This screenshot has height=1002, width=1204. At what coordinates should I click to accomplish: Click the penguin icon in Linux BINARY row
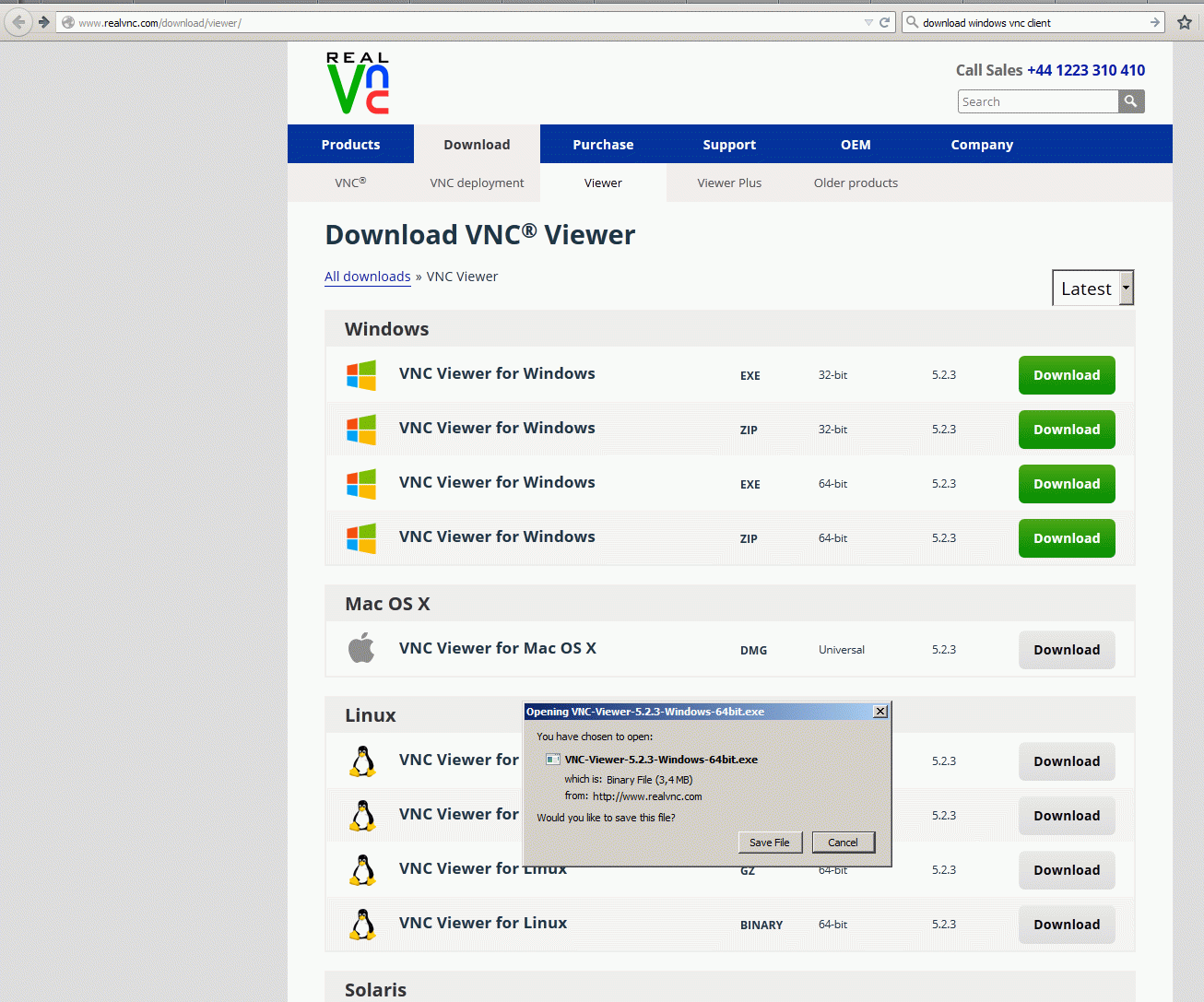click(362, 925)
